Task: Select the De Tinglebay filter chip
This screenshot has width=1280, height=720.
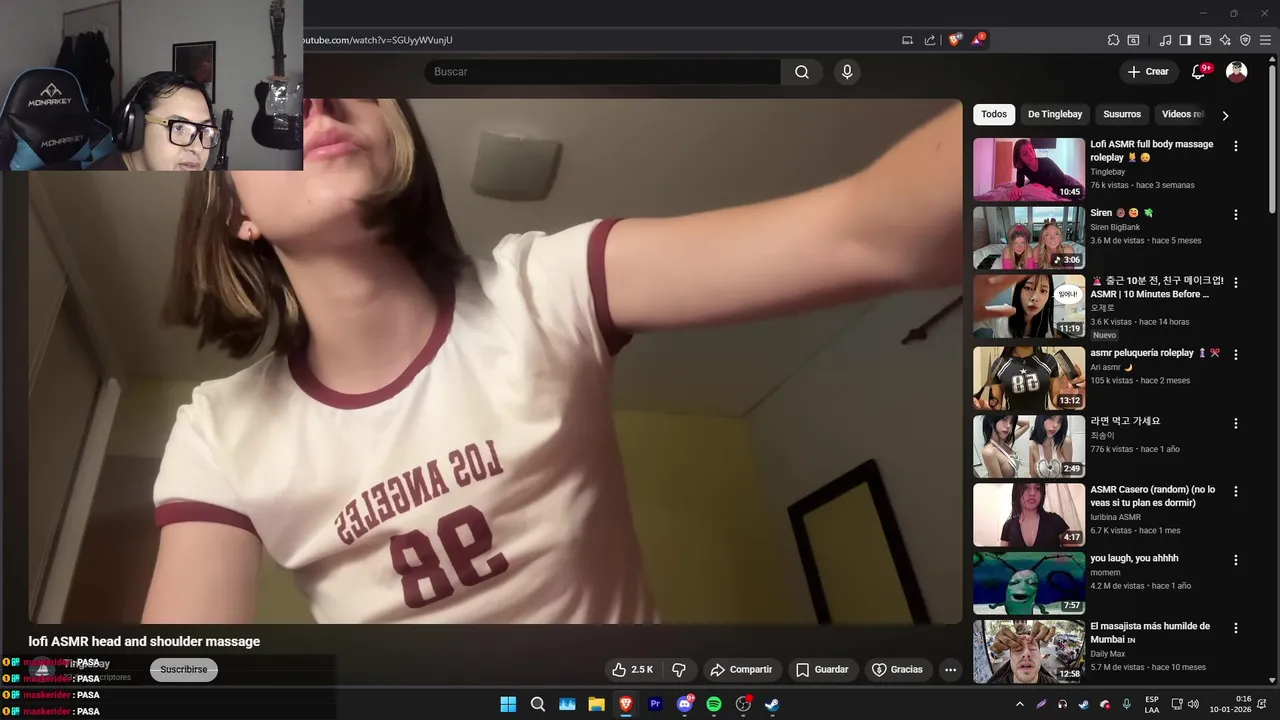Action: point(1055,114)
